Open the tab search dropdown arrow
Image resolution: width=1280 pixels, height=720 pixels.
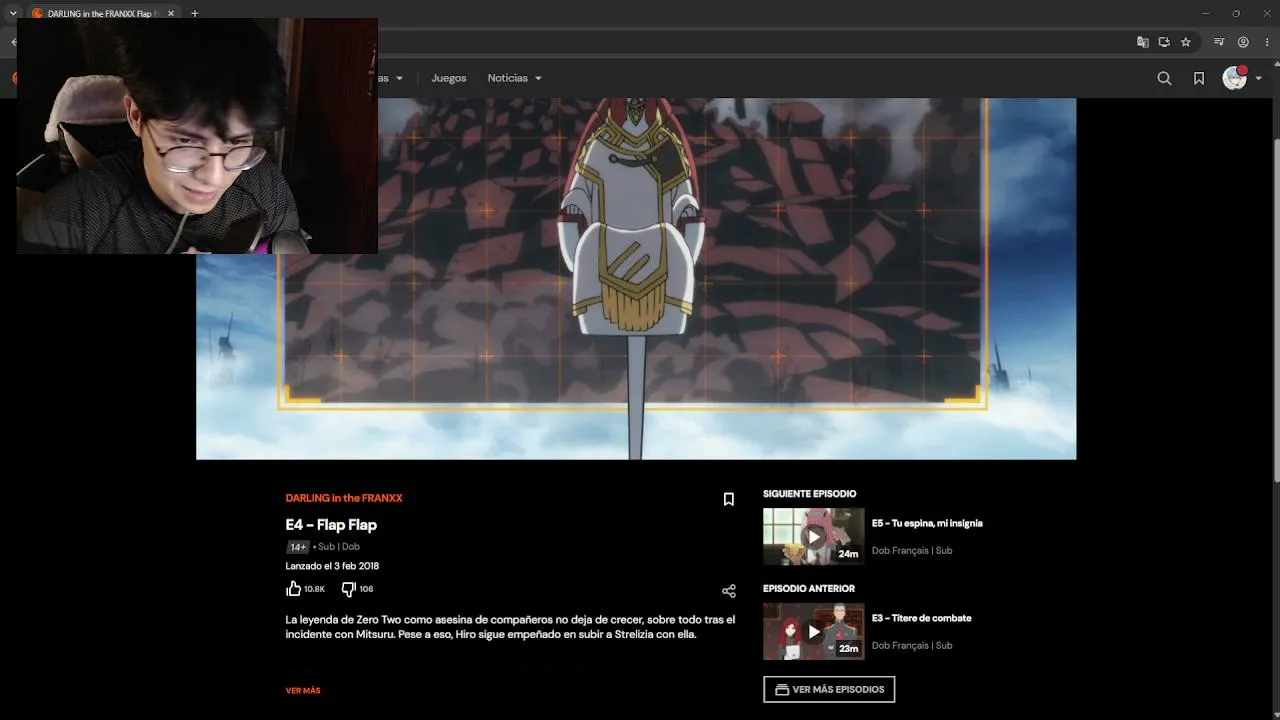click(x=13, y=13)
